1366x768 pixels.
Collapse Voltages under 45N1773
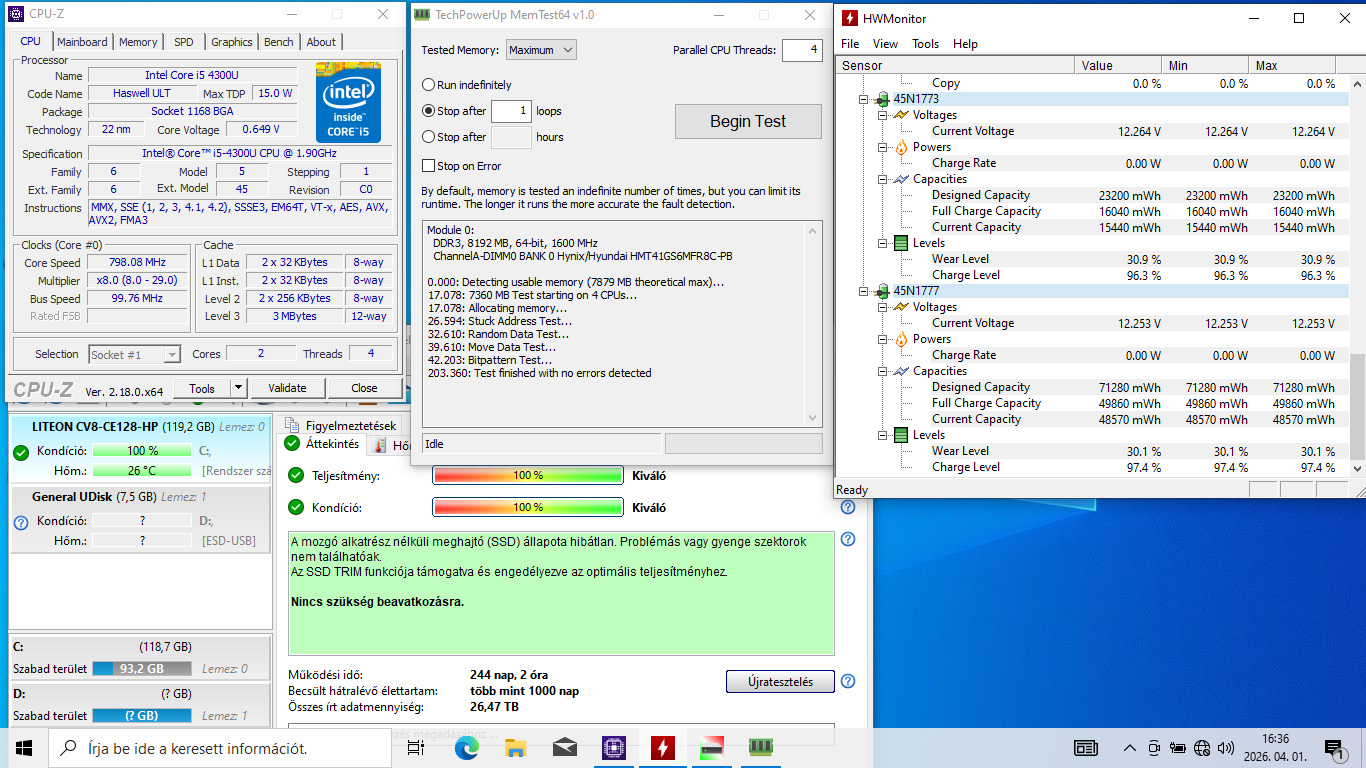click(x=883, y=115)
